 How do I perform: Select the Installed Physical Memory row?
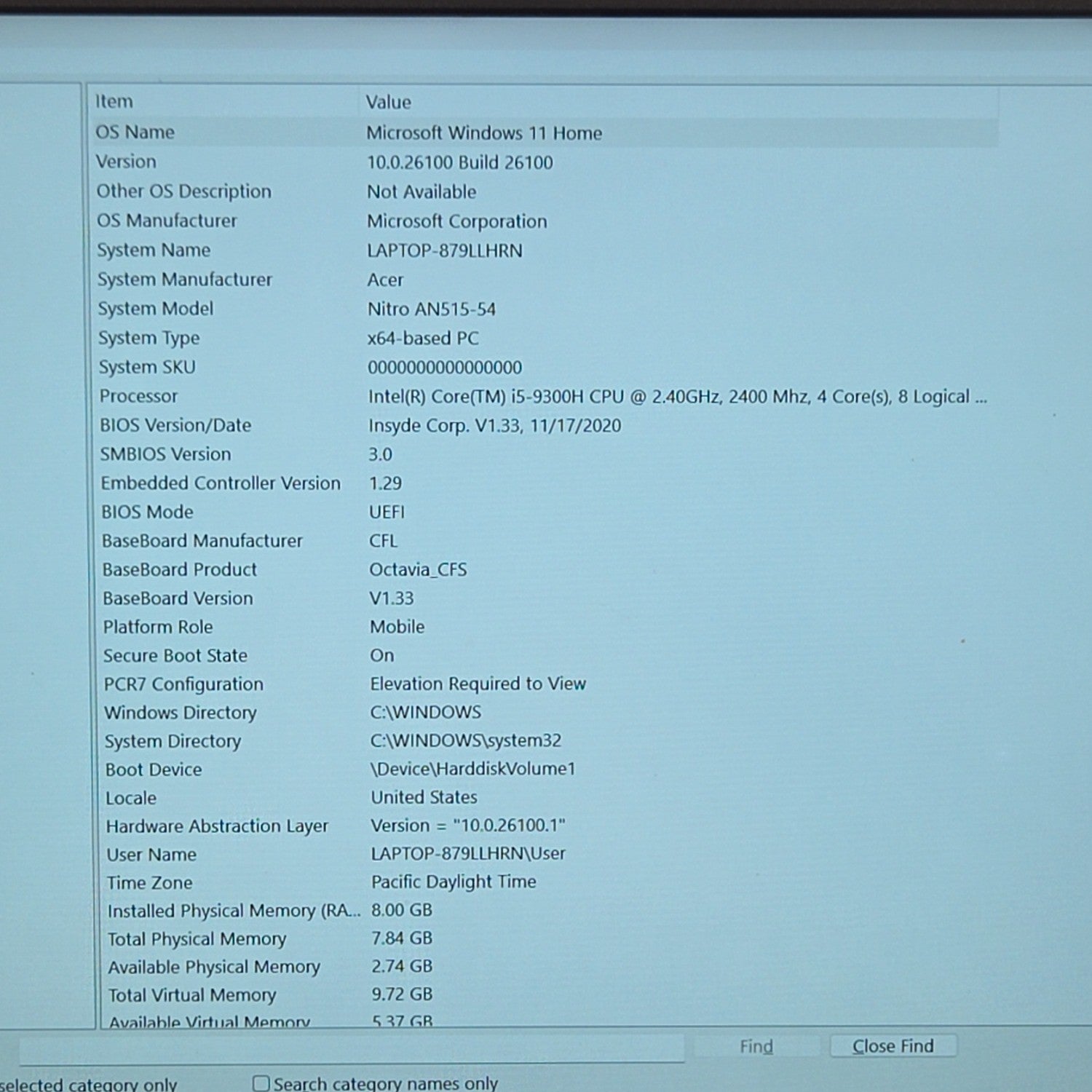point(546,910)
